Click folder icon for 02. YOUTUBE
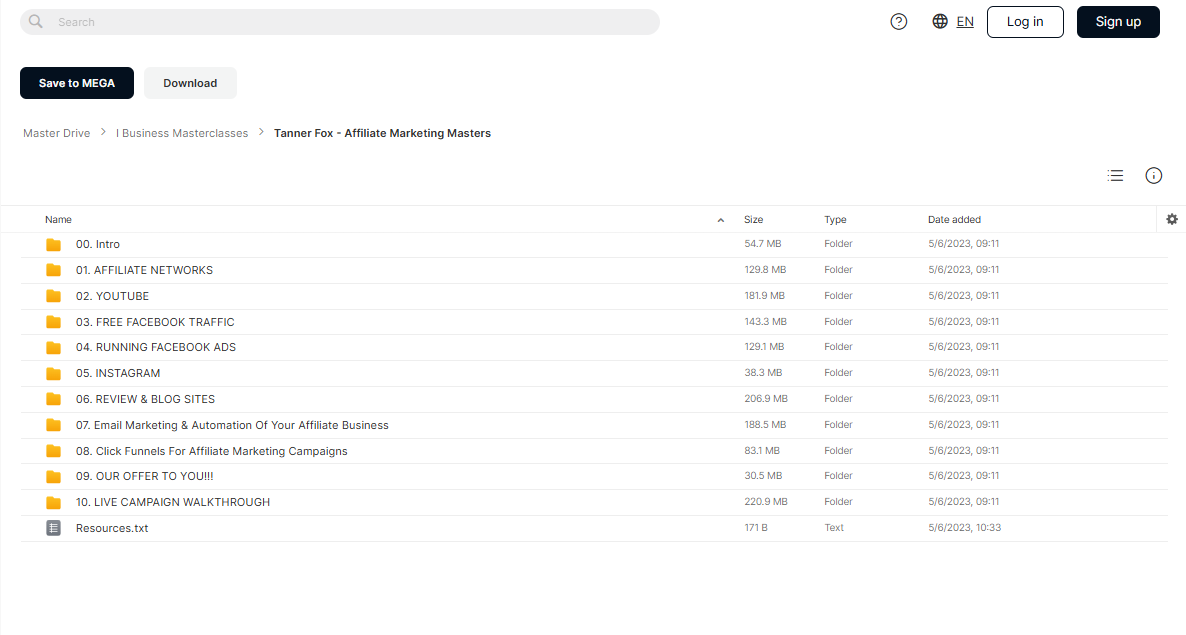This screenshot has height=635, width=1186. (53, 296)
